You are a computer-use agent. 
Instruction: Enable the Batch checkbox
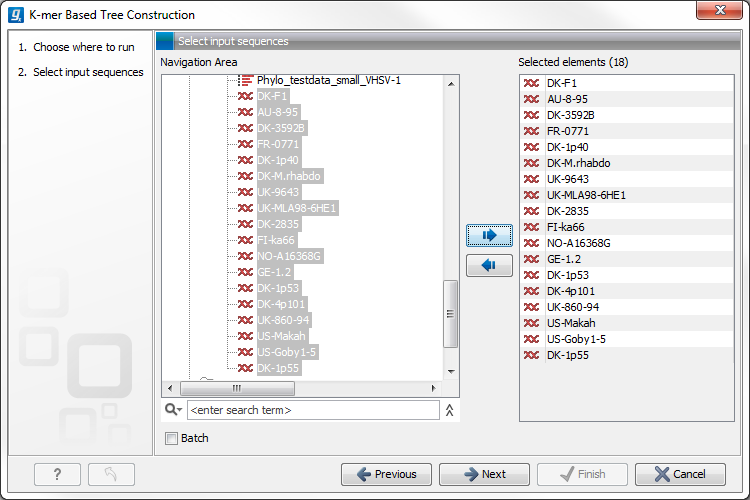click(171, 438)
